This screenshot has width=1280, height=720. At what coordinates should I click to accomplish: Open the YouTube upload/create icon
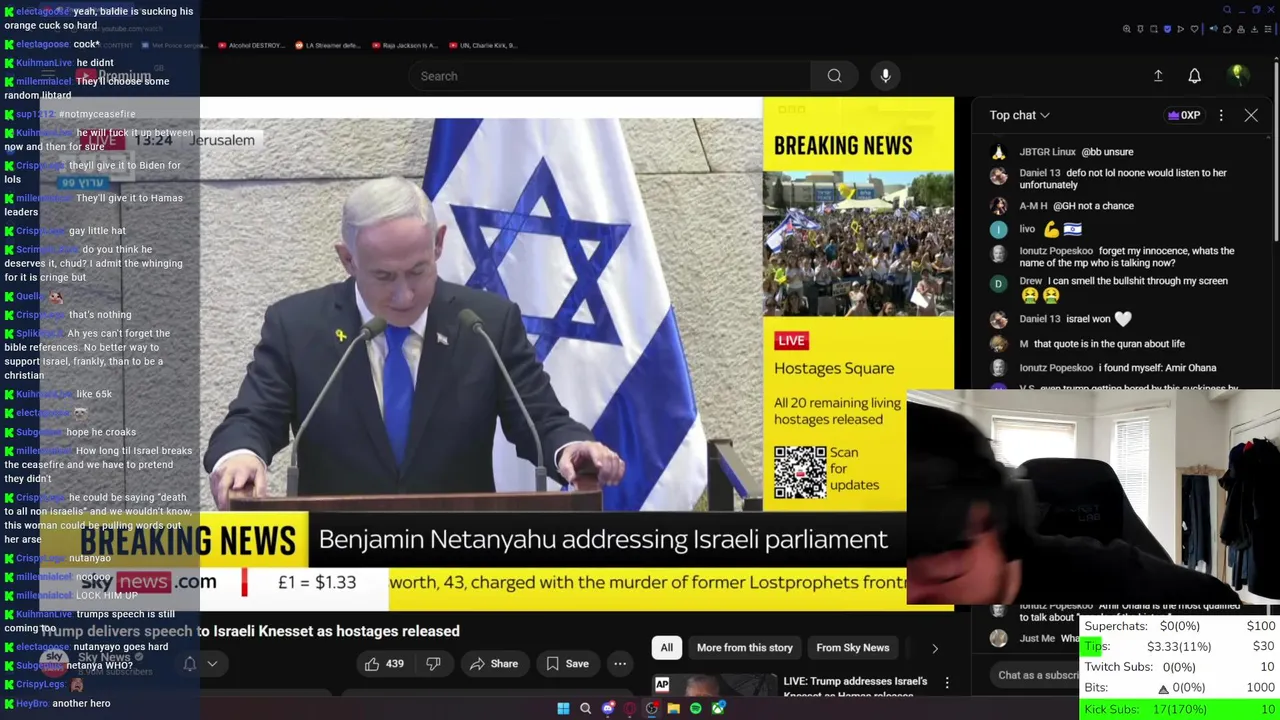pos(1158,76)
